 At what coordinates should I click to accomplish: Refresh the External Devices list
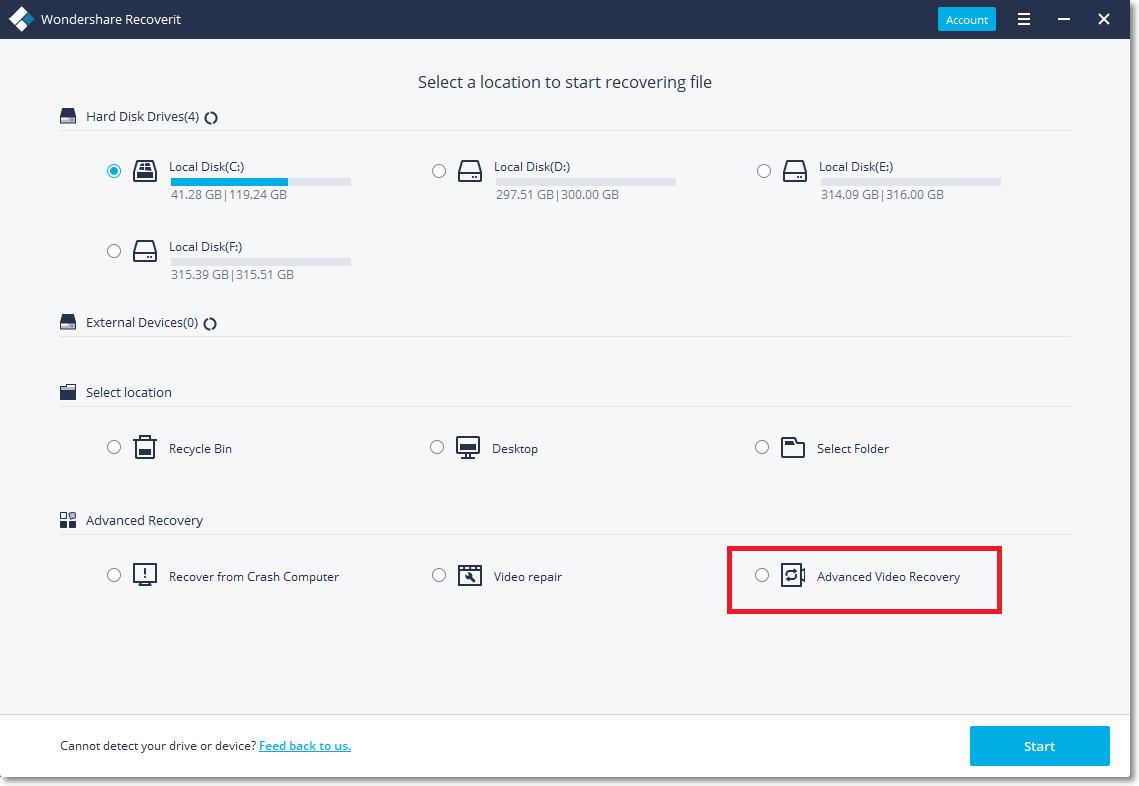(x=210, y=324)
